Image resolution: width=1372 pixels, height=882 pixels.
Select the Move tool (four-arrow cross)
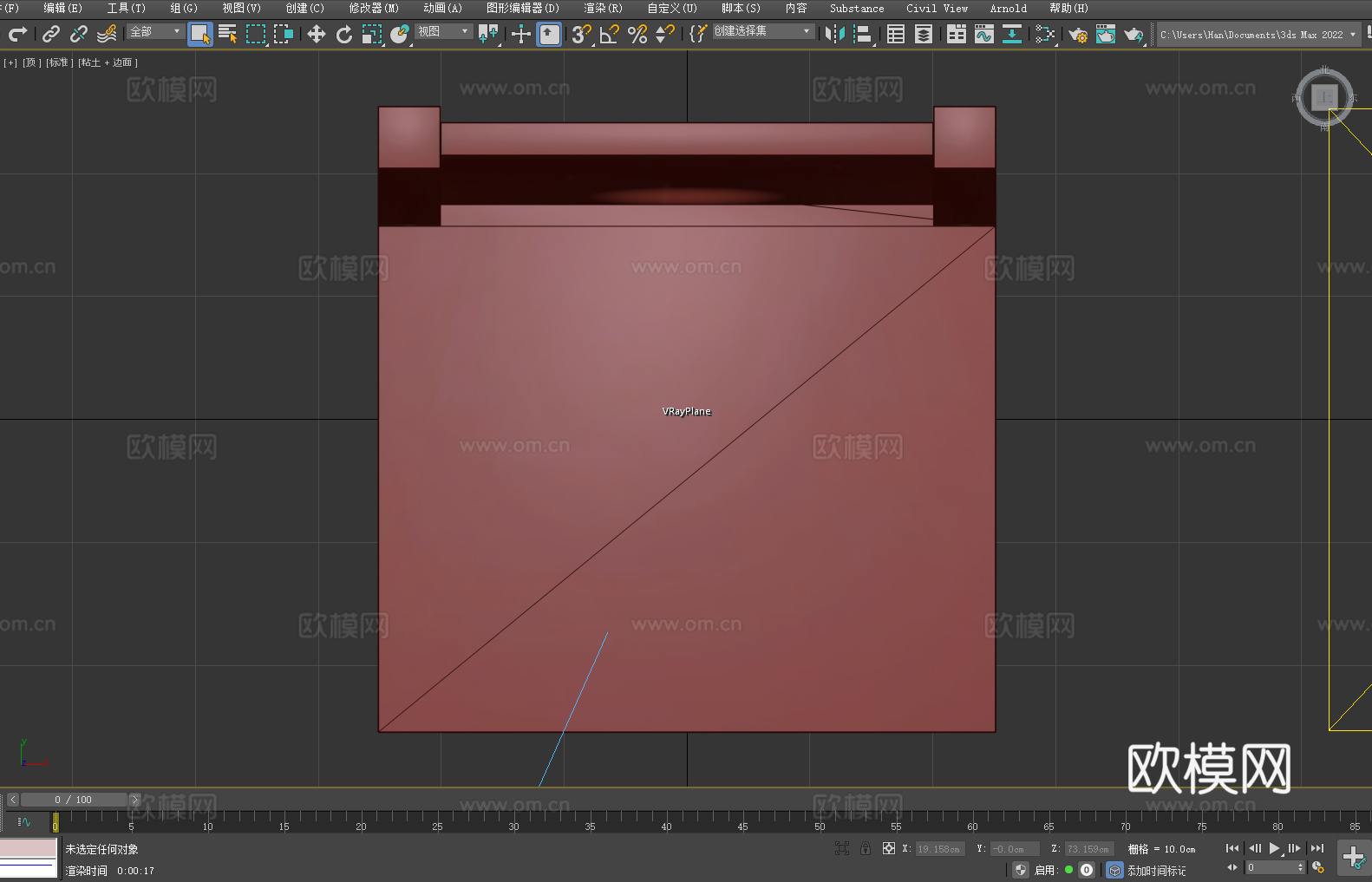pyautogui.click(x=317, y=34)
